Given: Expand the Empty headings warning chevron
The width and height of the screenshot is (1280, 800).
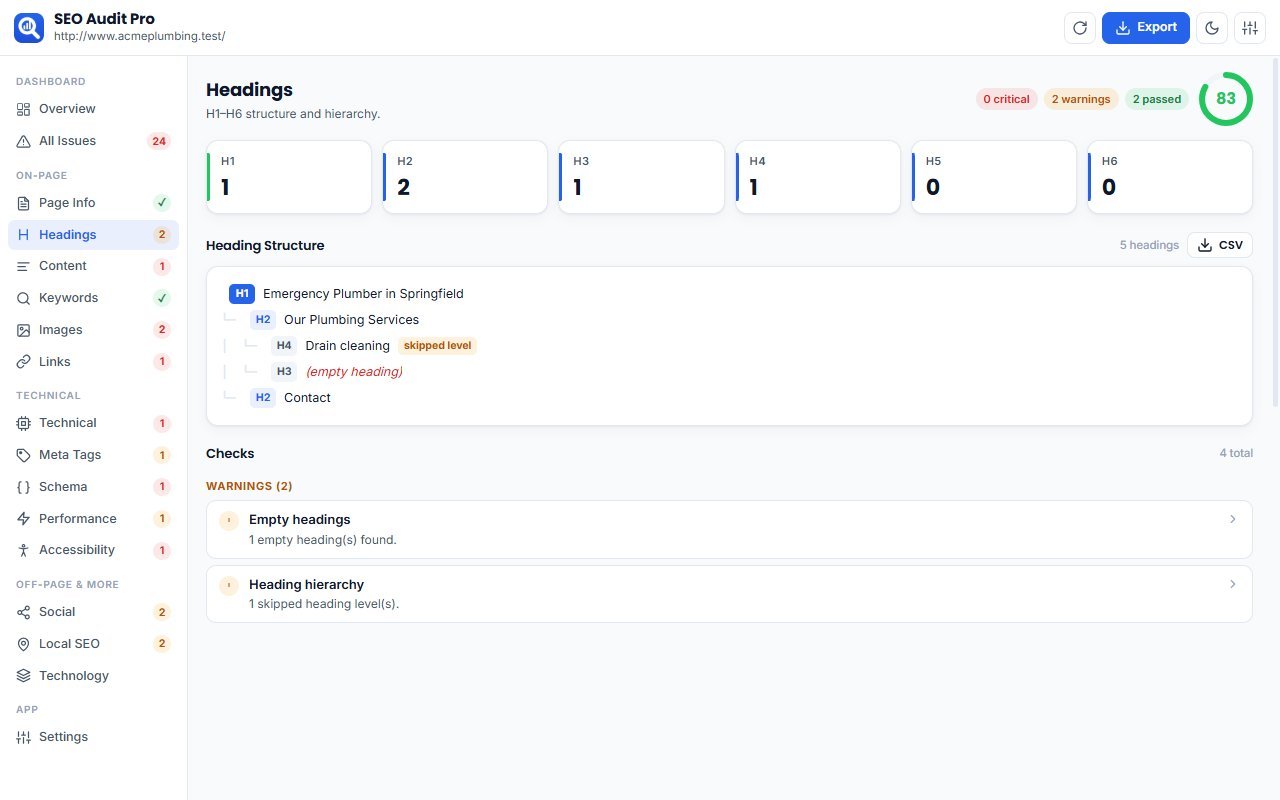Looking at the screenshot, I should pos(1232,519).
